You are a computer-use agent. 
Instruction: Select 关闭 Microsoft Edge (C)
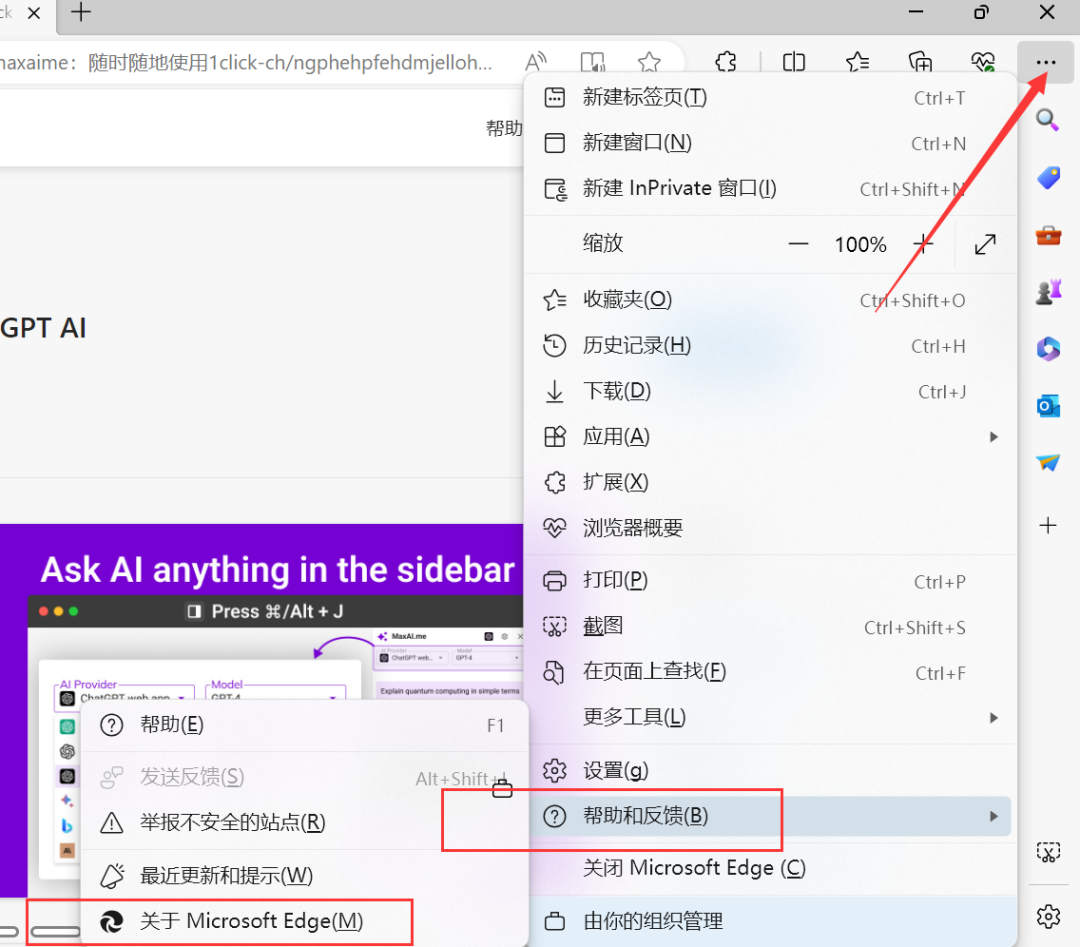click(770, 868)
